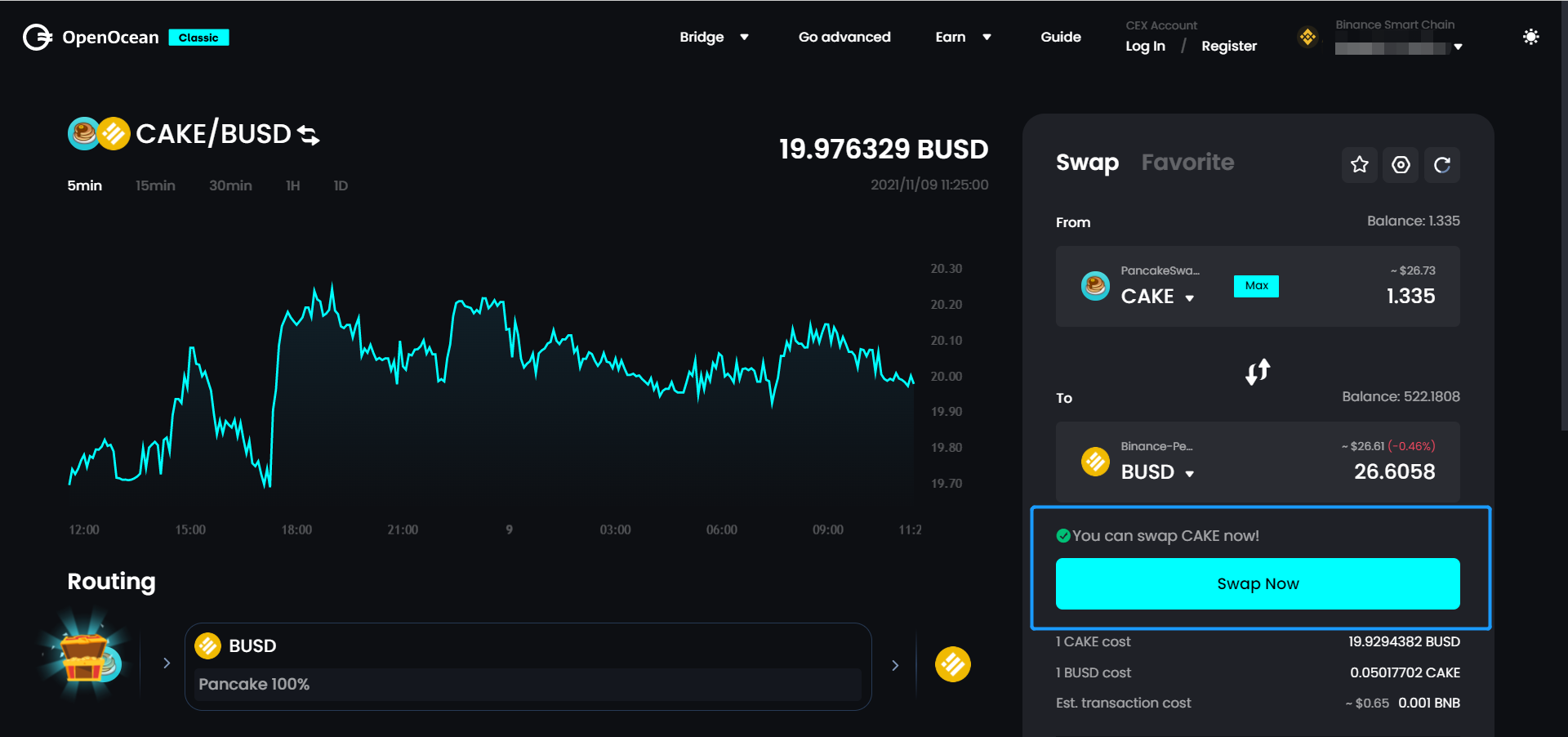Add pair to favorites with star icon
This screenshot has width=1568, height=737.
click(1360, 165)
